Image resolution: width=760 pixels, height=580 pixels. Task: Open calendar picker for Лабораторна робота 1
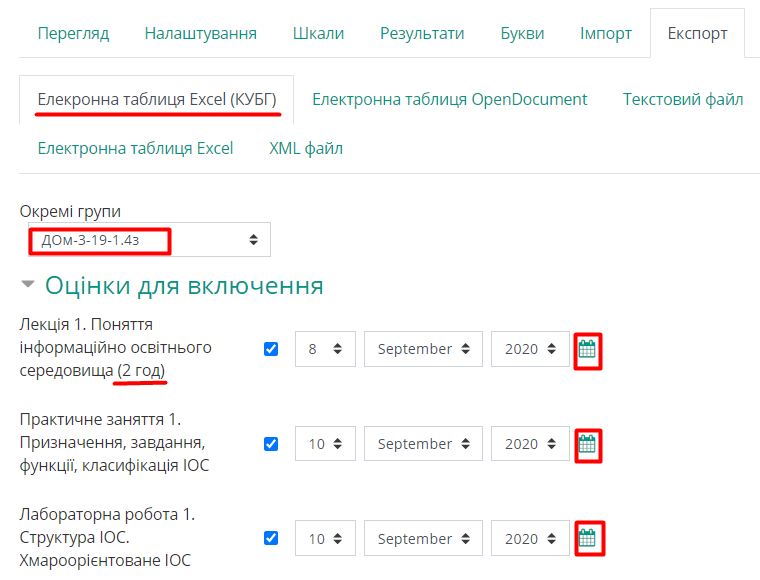[x=587, y=539]
